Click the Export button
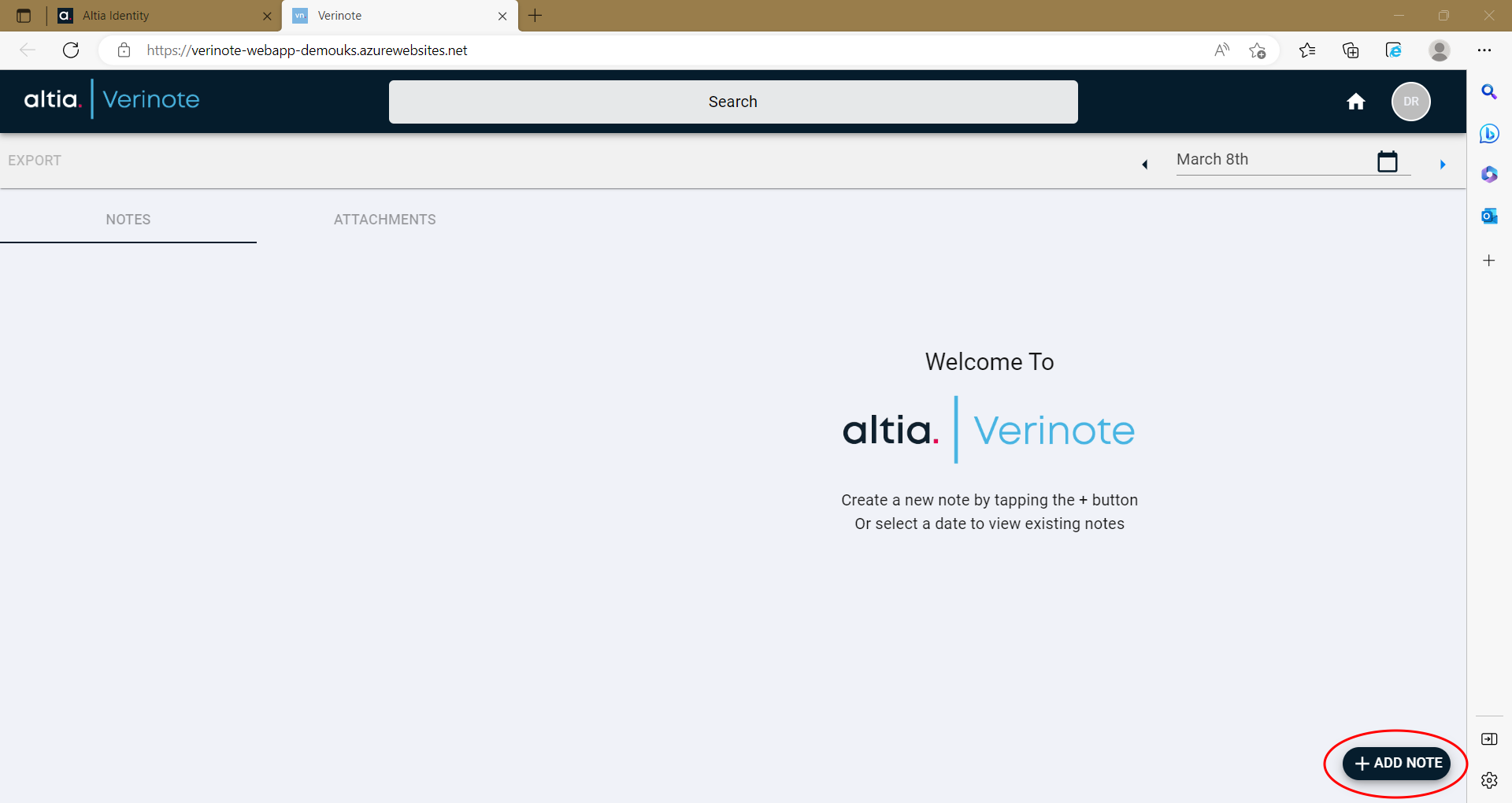Screen dimensions: 1512x803 [x=35, y=161]
